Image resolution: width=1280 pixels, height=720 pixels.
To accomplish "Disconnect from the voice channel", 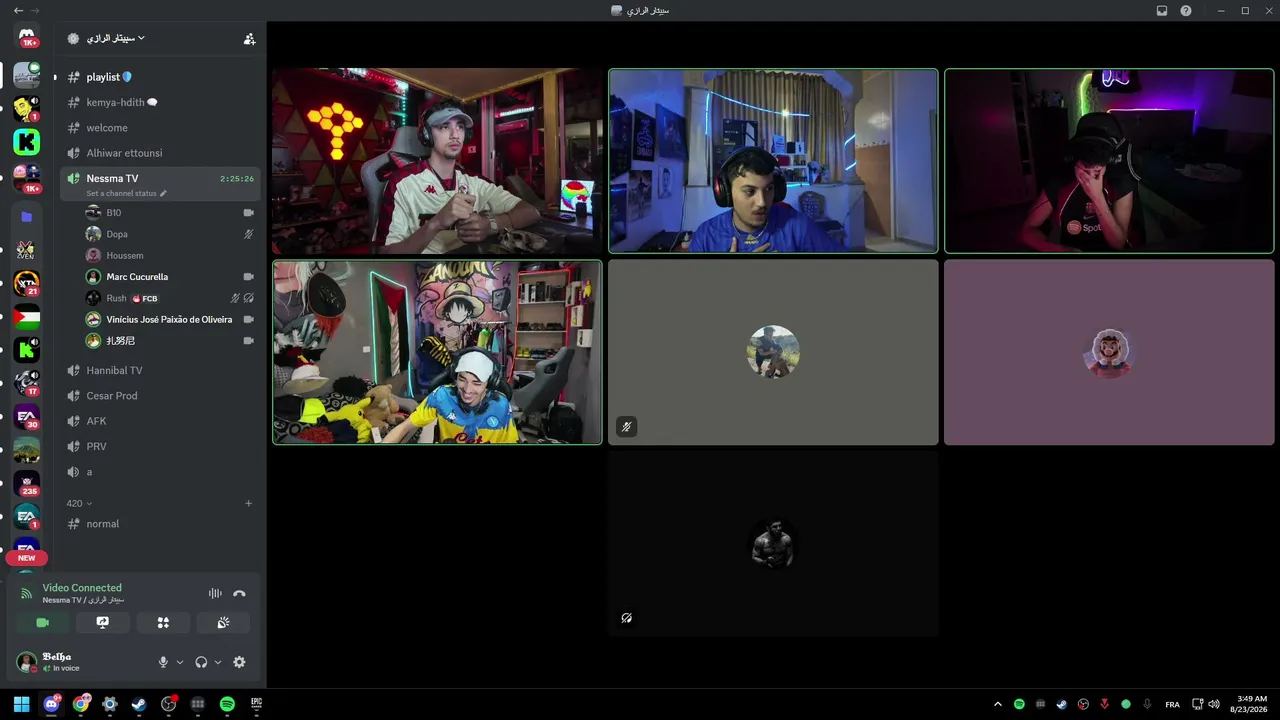I will coord(239,593).
